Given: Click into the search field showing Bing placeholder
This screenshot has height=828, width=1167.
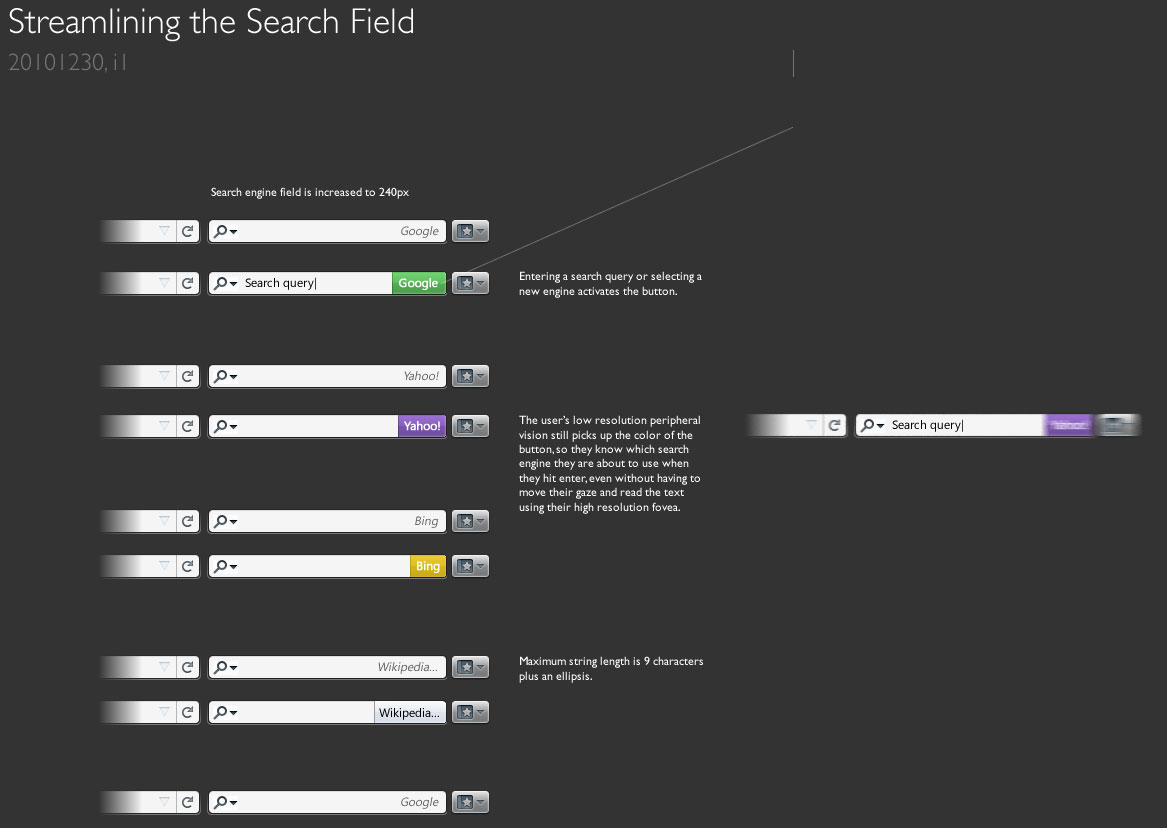Looking at the screenshot, I should tap(327, 521).
